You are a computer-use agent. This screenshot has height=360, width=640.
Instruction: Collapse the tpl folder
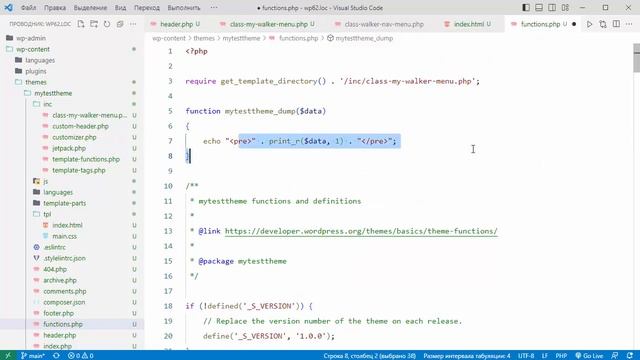pos(47,214)
